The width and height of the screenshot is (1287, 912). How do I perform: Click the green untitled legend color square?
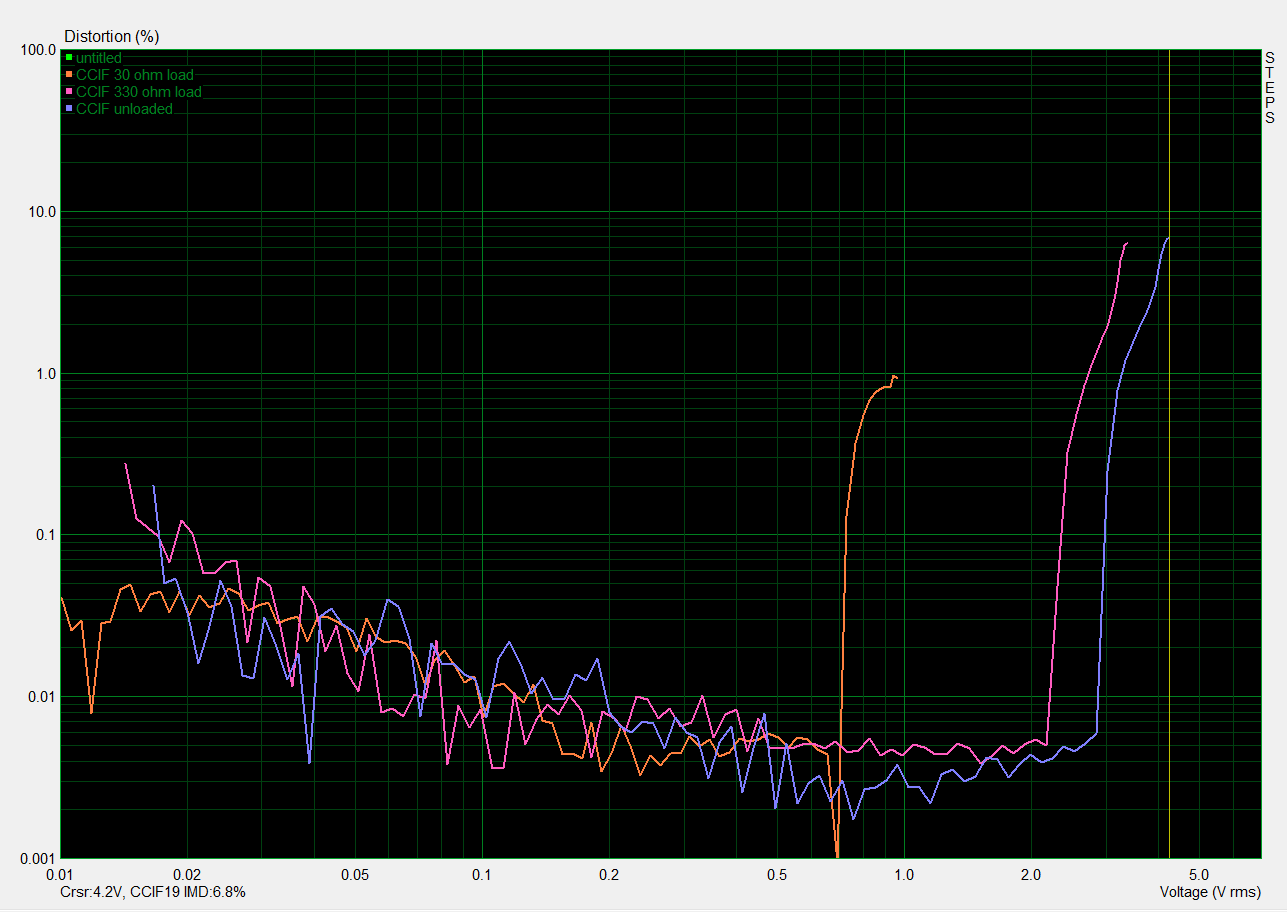pyautogui.click(x=69, y=58)
